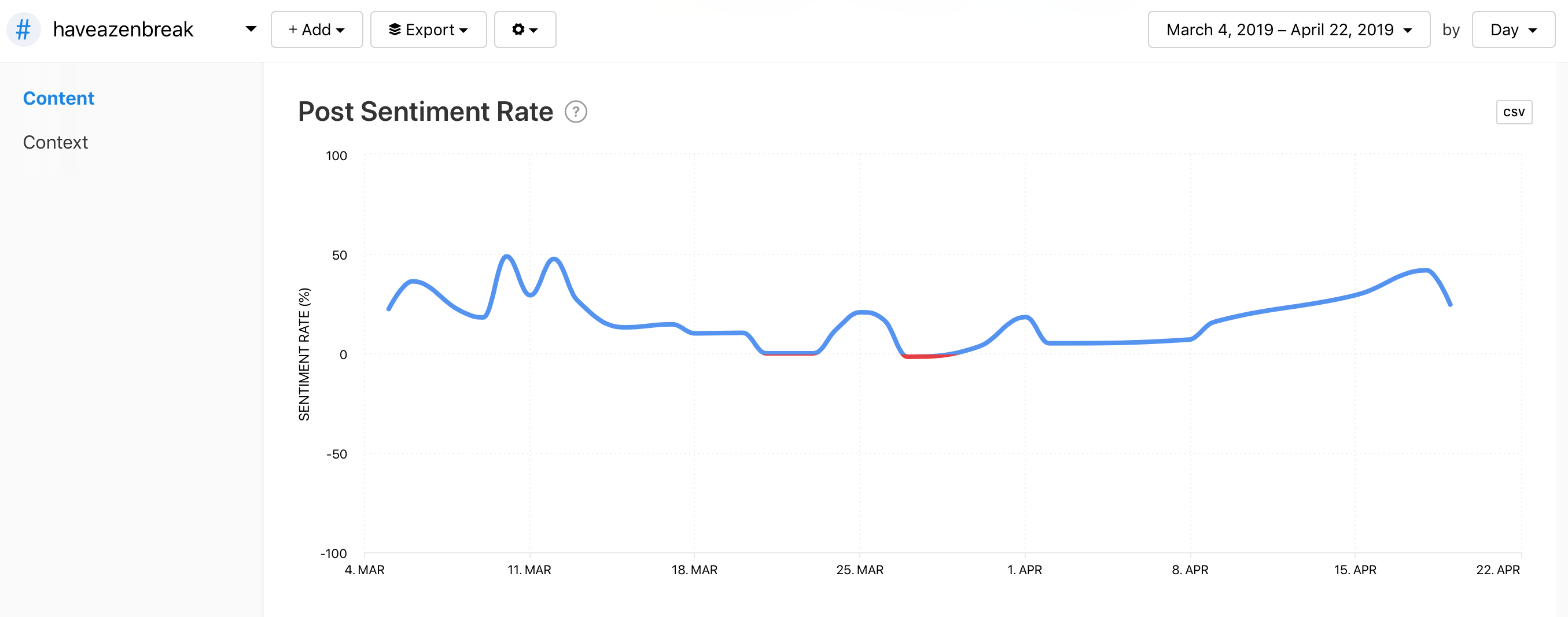Change the March 4 – April 22 date range
Screen dimensions: 1568x617
(x=1288, y=29)
